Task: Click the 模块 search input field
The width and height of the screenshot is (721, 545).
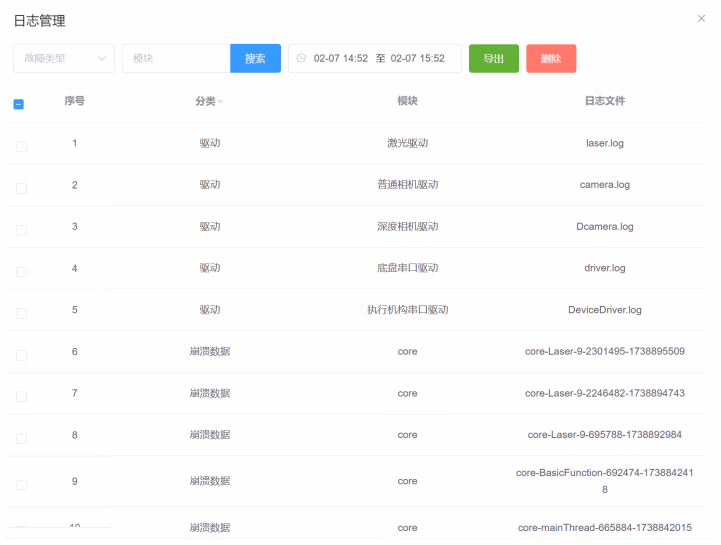Action: click(x=176, y=58)
